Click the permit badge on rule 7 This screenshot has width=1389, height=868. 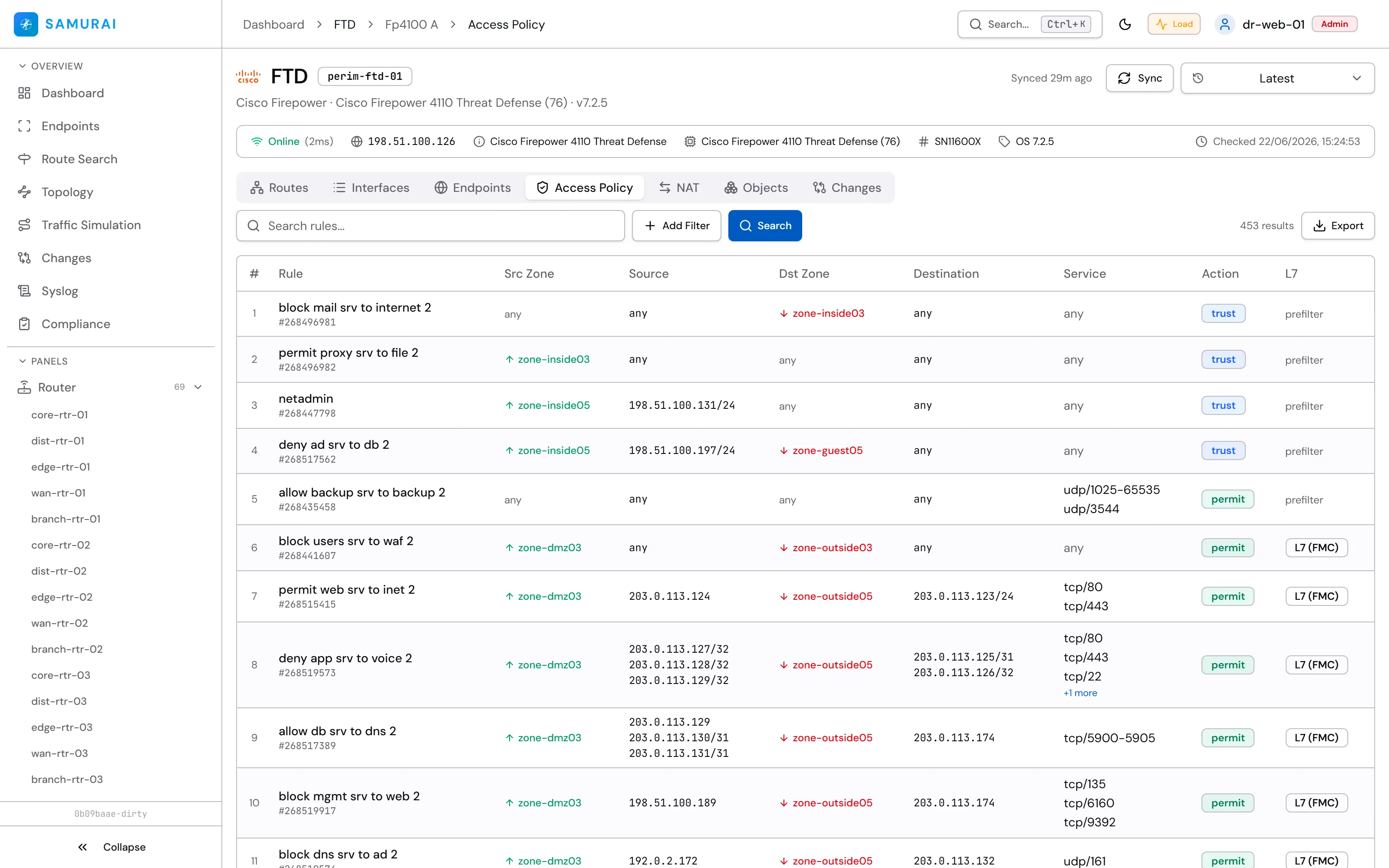click(x=1228, y=597)
